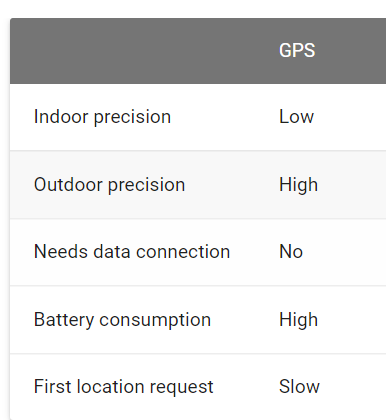Click the Slow value for first location
Screen dimensions: 386x420
pos(299,387)
